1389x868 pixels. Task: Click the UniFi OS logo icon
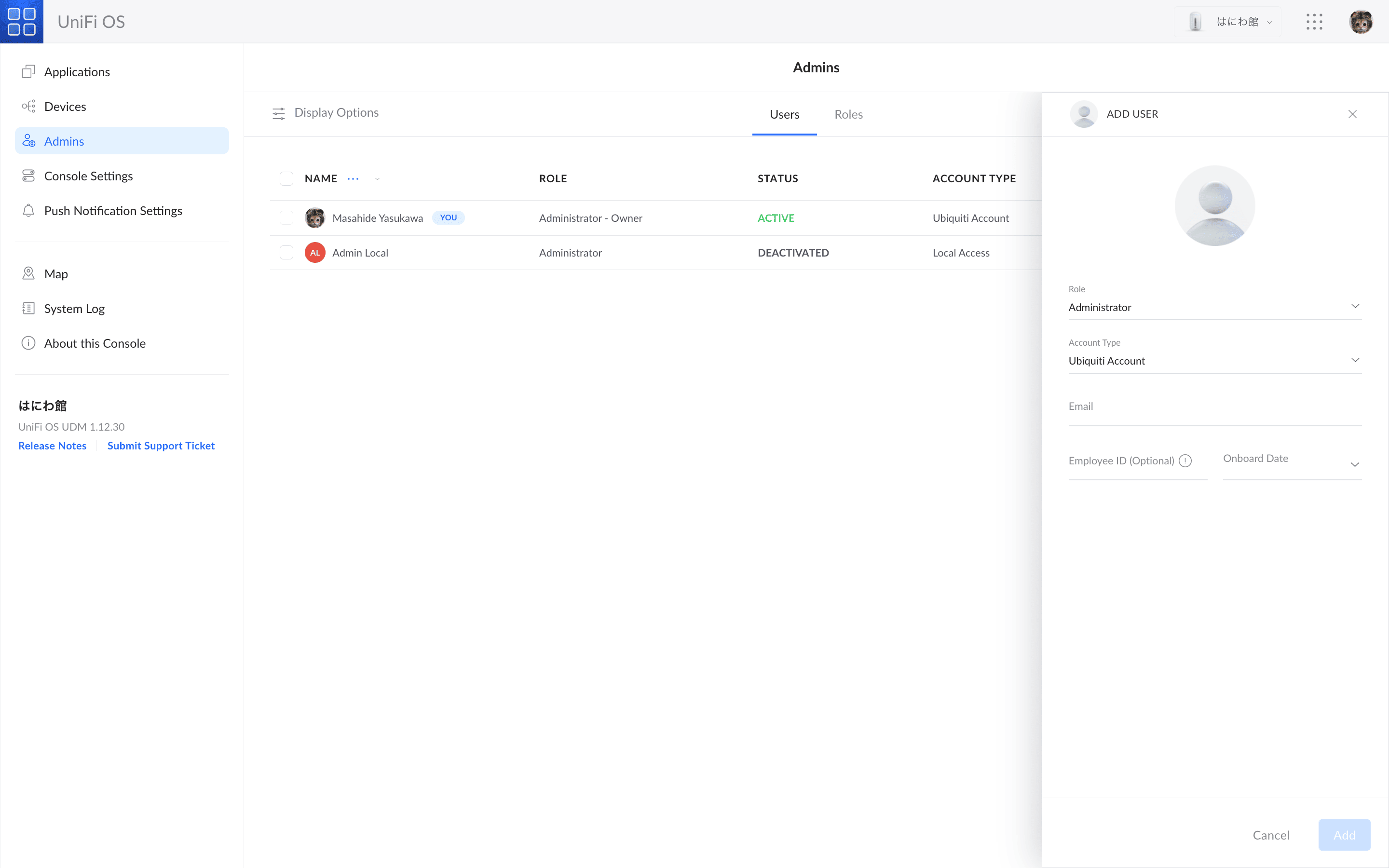point(22,22)
